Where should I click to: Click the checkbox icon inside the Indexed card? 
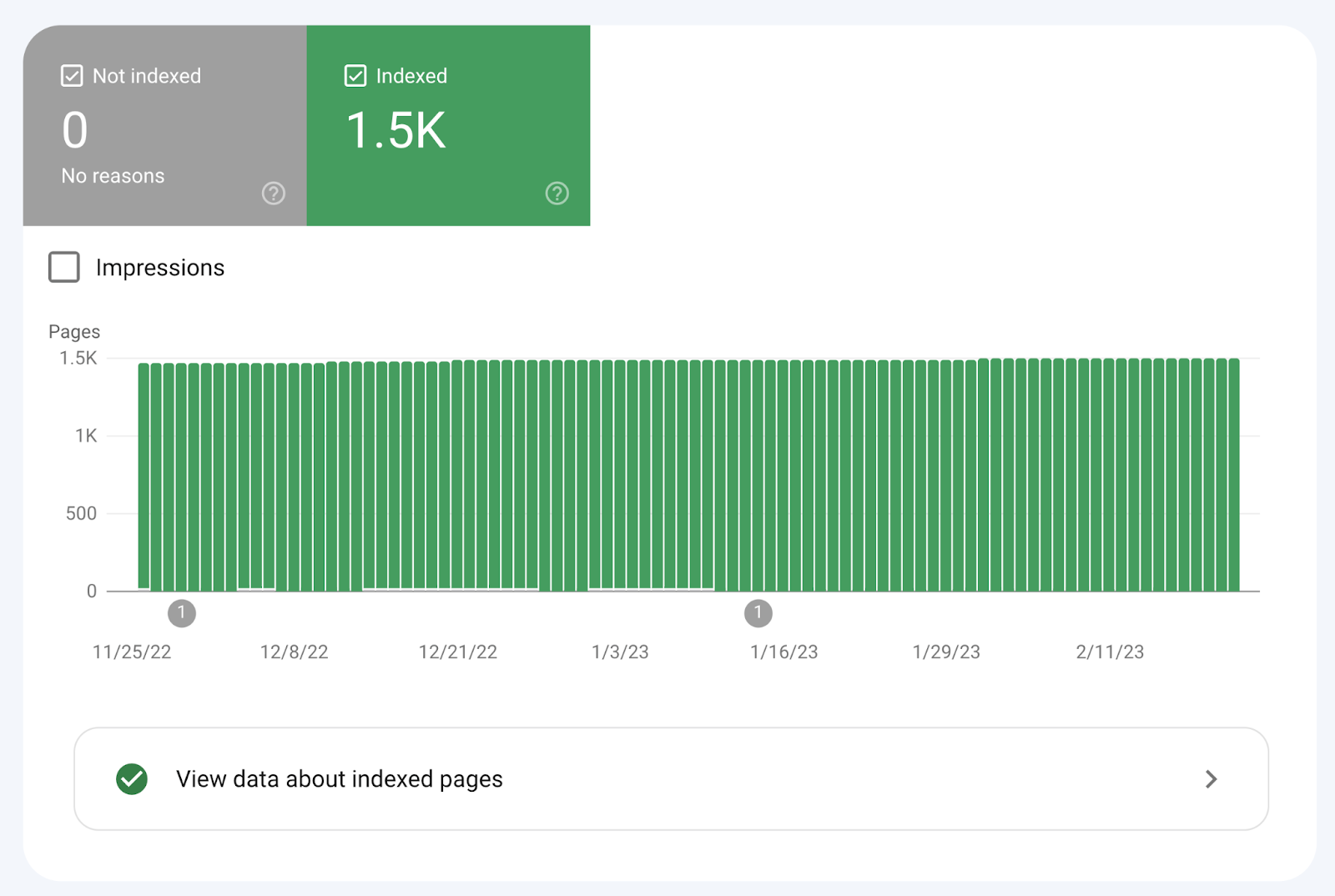click(x=355, y=75)
